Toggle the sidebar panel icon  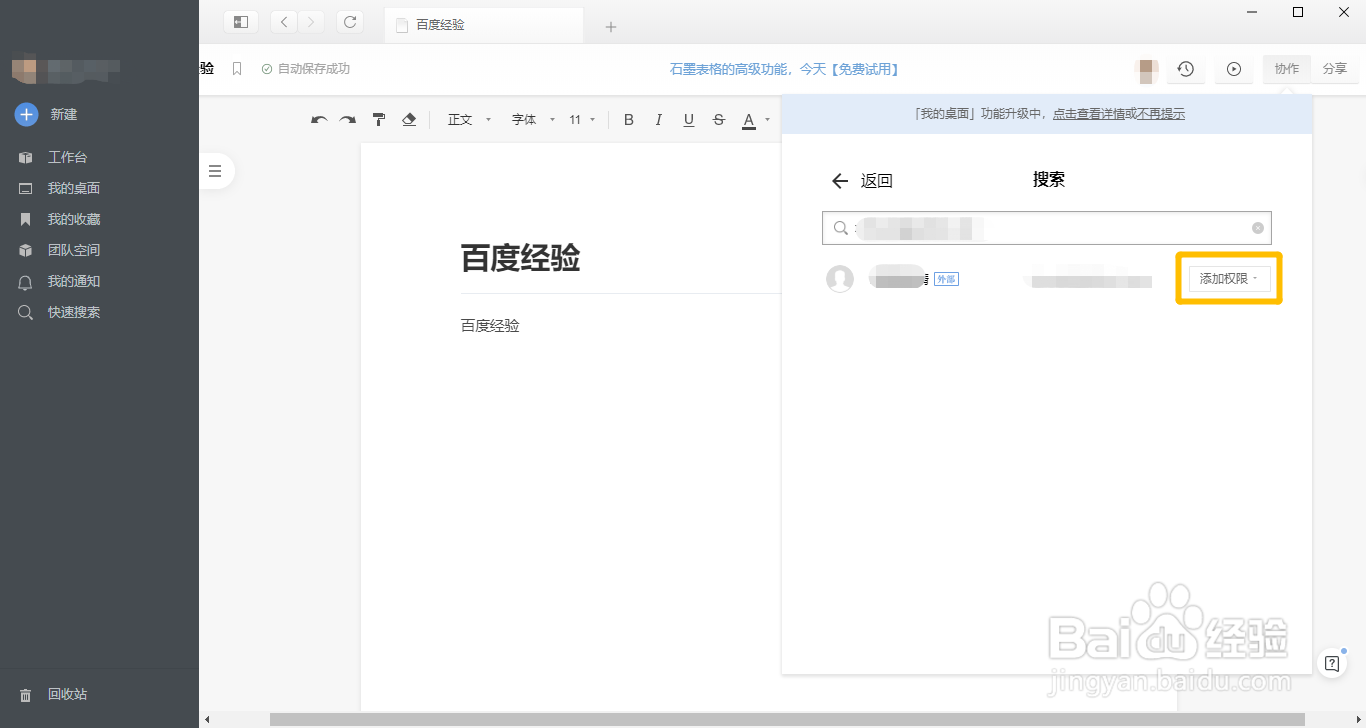click(241, 22)
